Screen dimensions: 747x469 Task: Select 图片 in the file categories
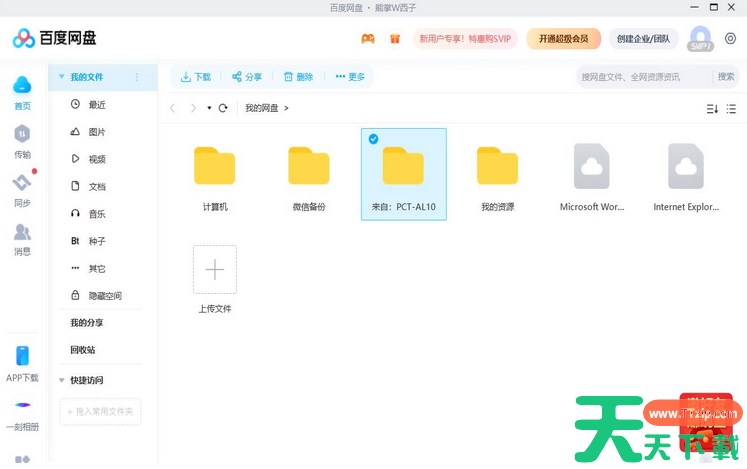click(97, 132)
